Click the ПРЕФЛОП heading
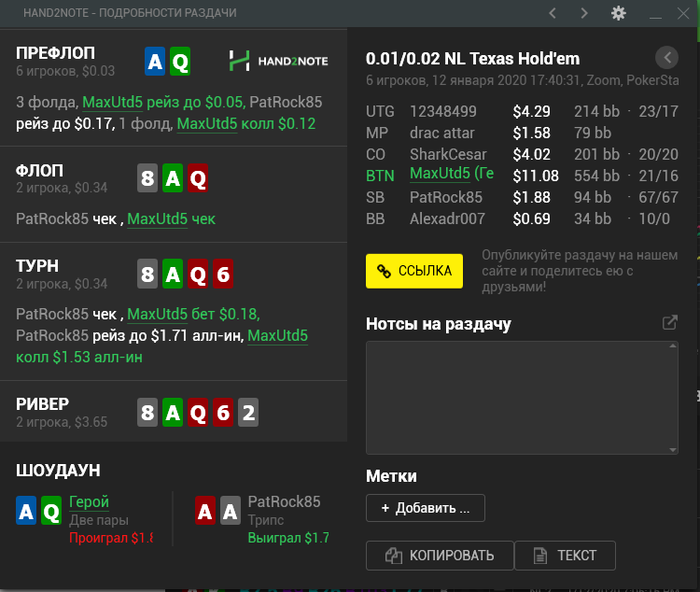 pos(55,53)
